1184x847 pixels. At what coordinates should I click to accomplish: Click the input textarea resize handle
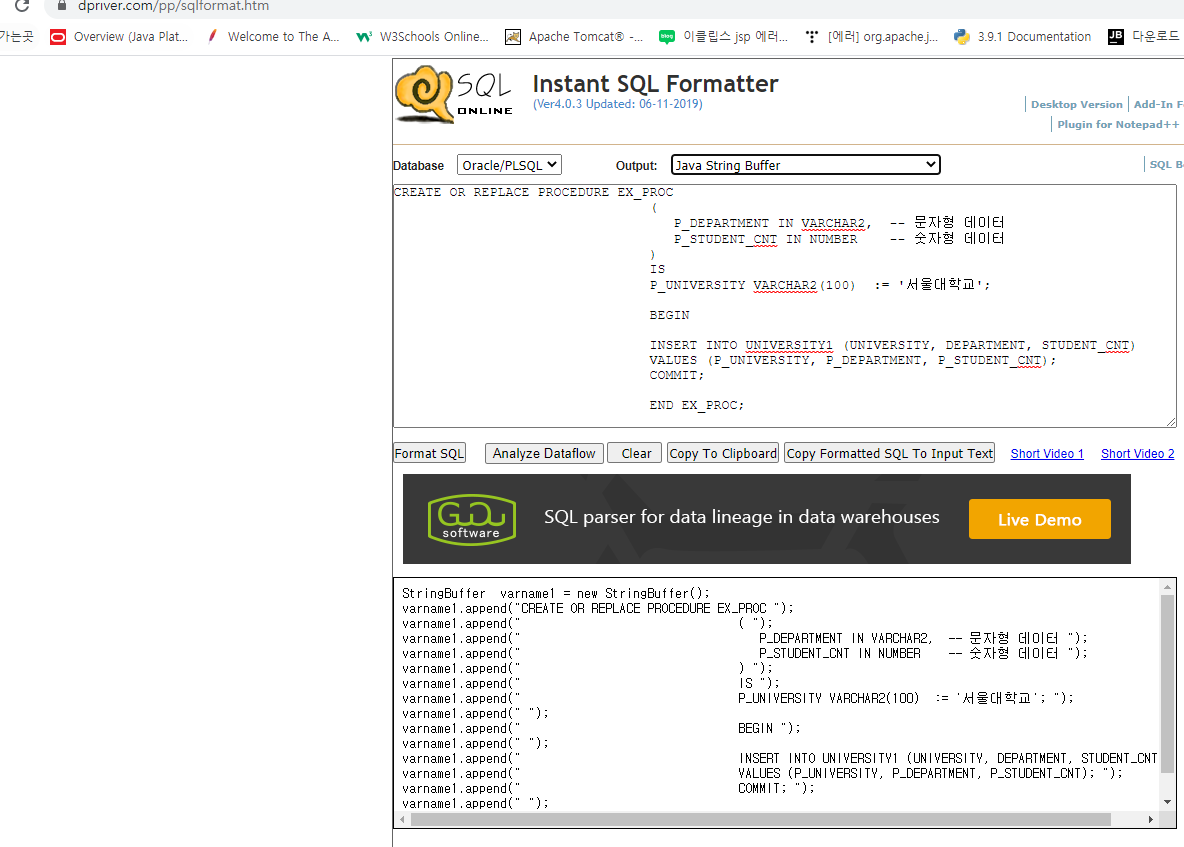pos(1170,421)
